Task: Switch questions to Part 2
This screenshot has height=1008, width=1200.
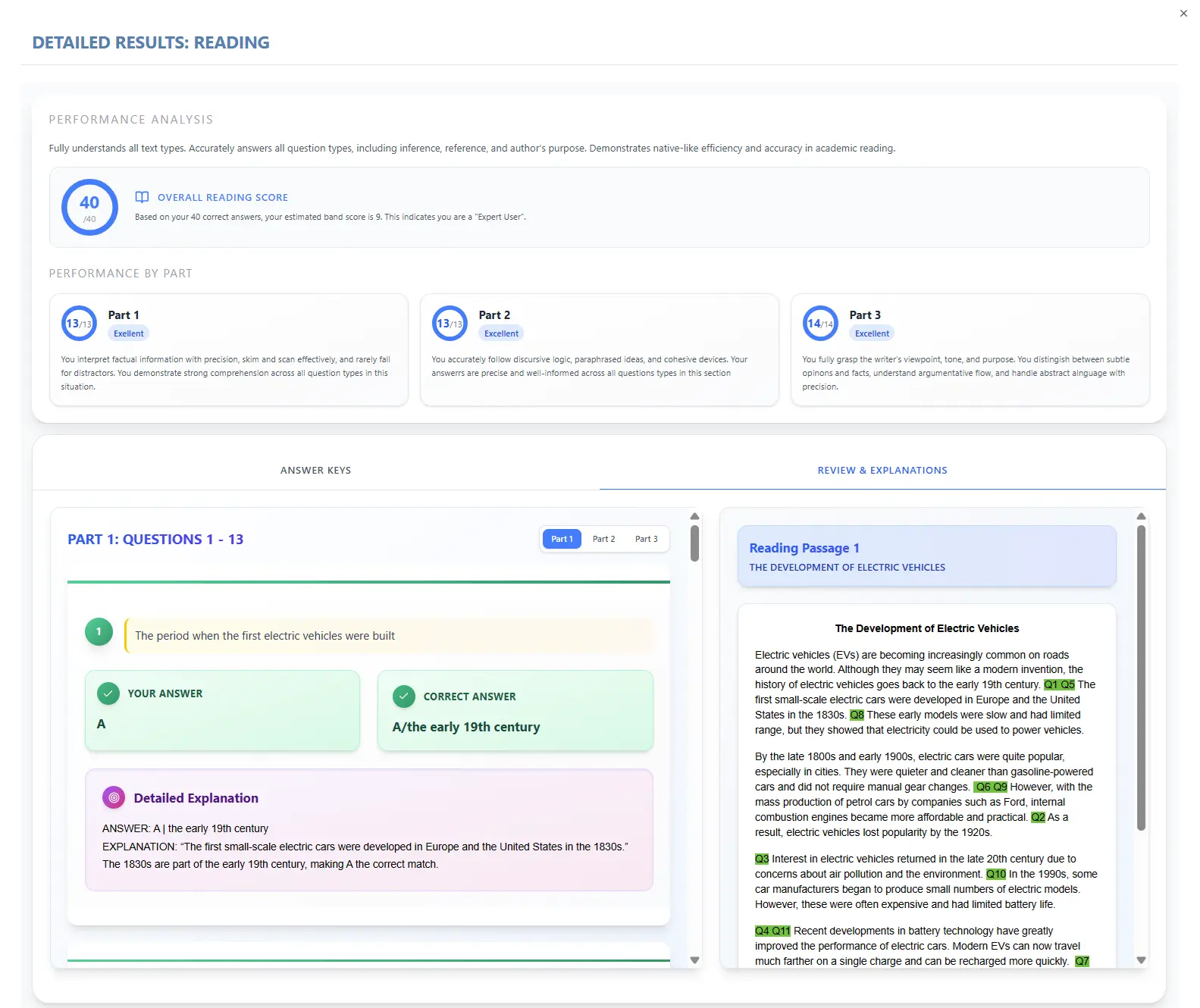Action: (x=603, y=539)
